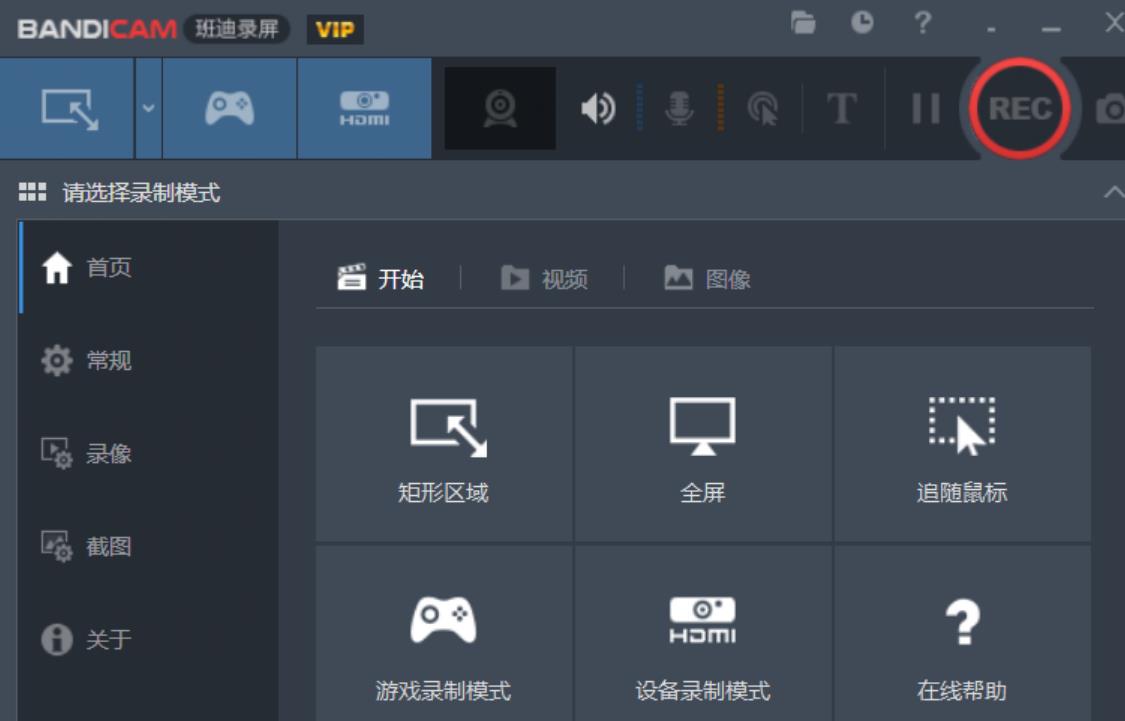Select HDMI device recording mode in toolbar
Viewport: 1125px width, 721px height.
coord(364,108)
